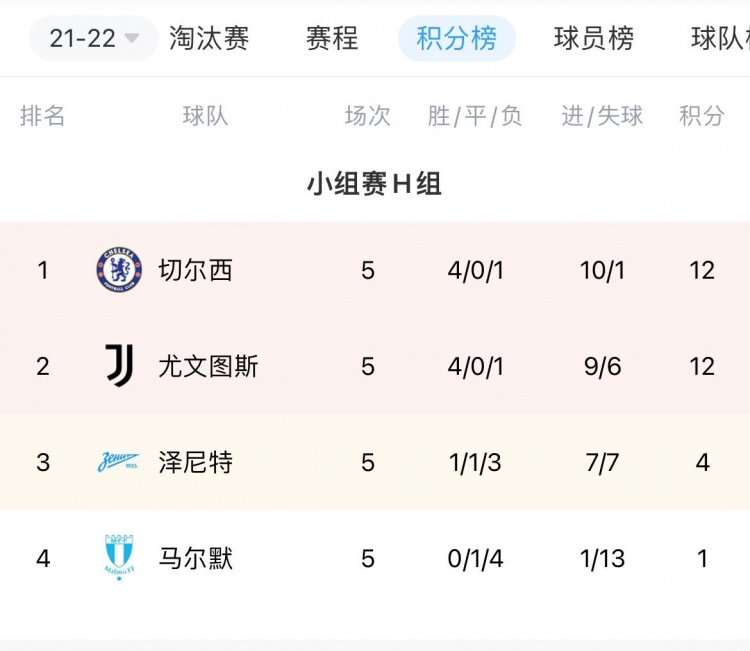Image resolution: width=750 pixels, height=651 pixels.
Task: Open the 马尔默 team name link
Action: (x=196, y=558)
